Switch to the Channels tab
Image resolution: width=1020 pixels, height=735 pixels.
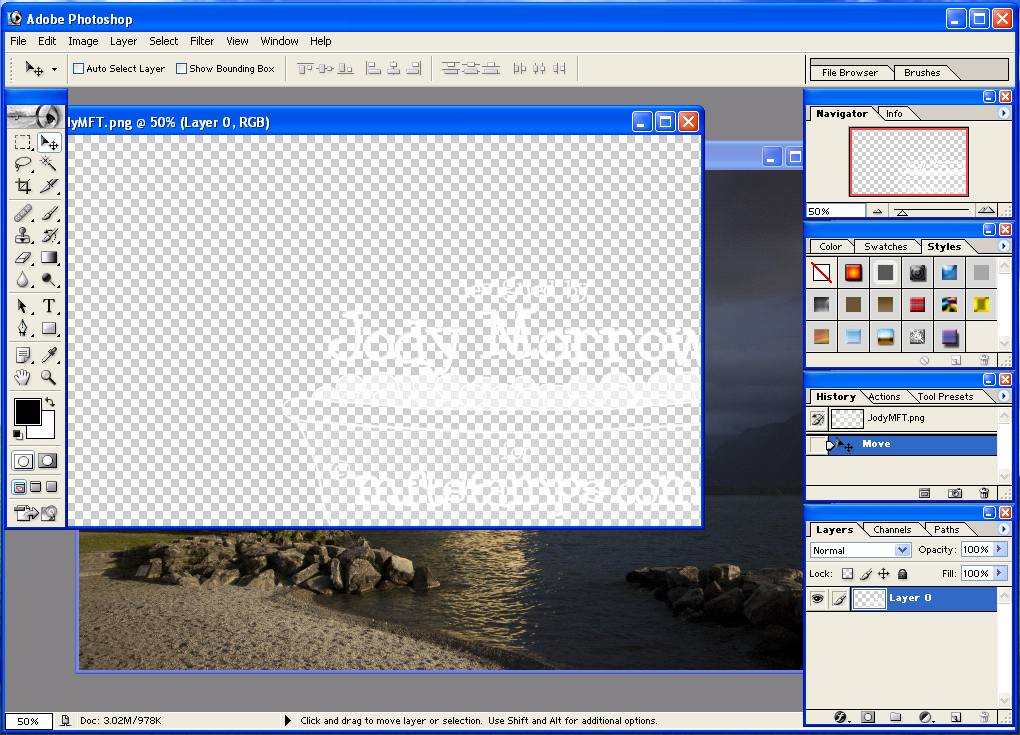point(892,529)
